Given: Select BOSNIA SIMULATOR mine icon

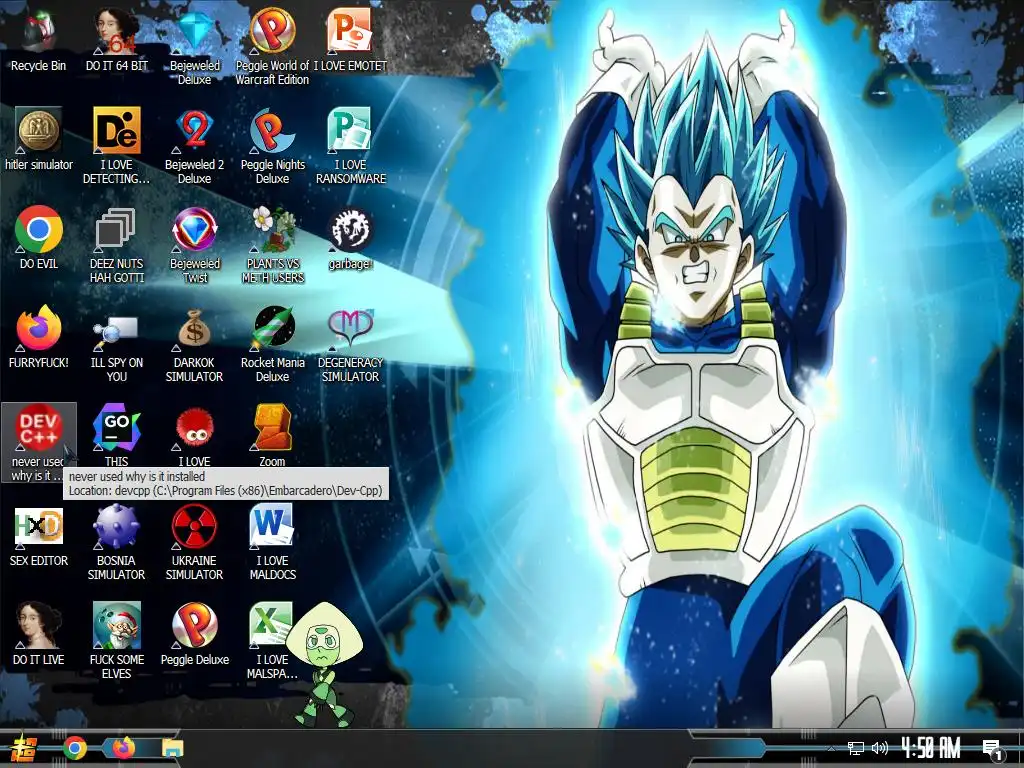Looking at the screenshot, I should [117, 526].
